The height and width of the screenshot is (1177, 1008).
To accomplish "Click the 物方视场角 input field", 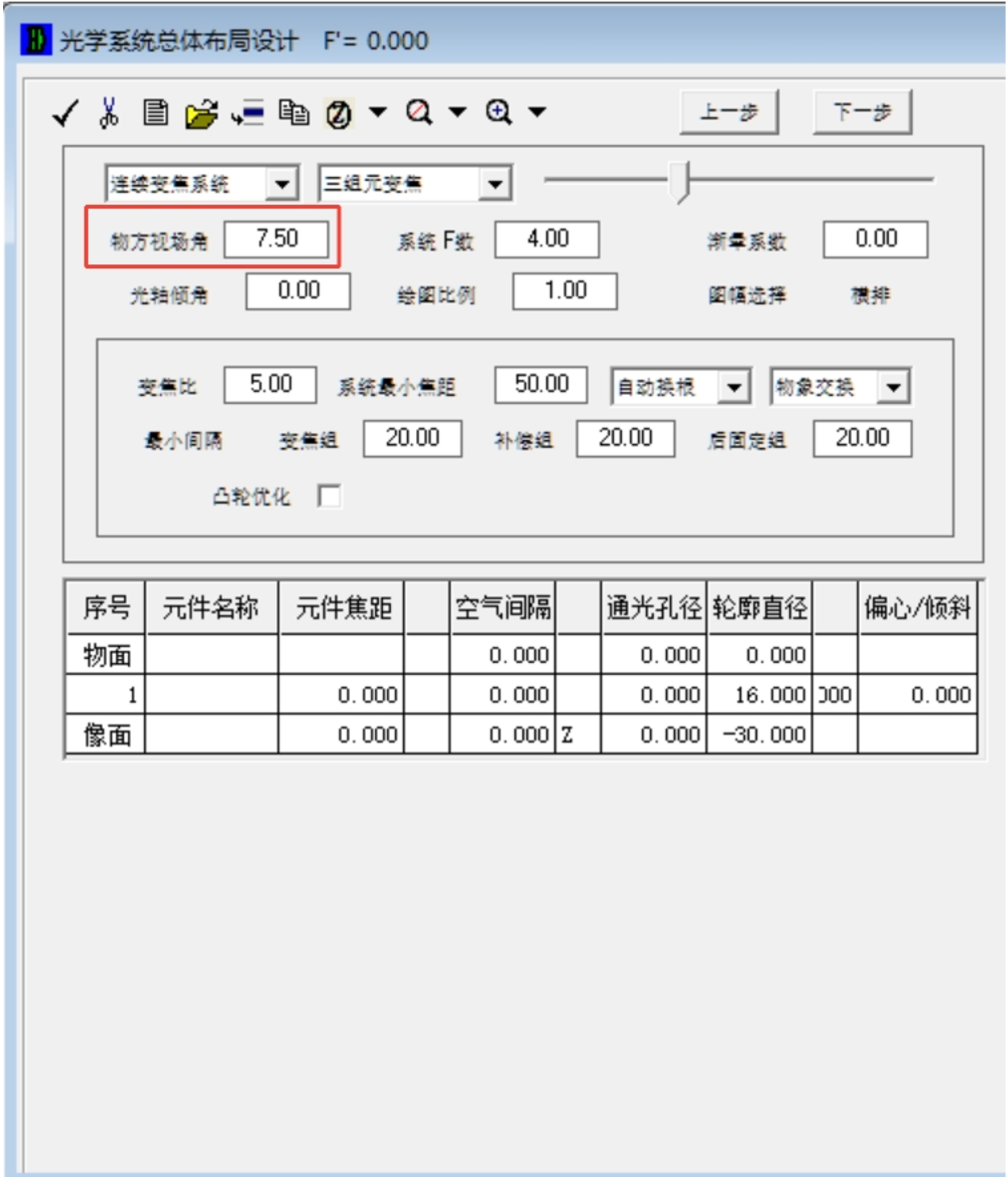I will 276,239.
